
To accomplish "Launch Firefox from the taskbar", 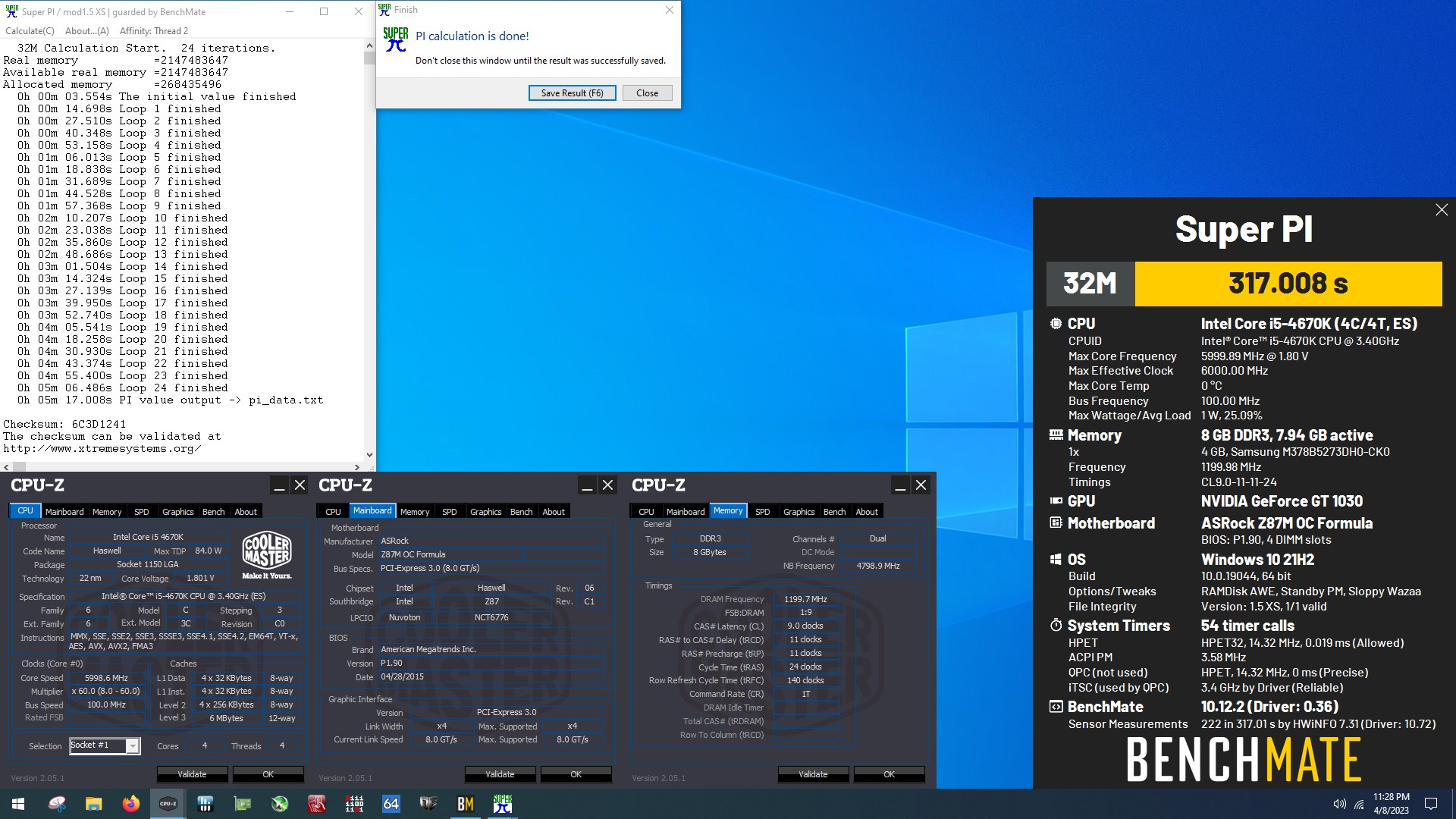I will pos(130,804).
